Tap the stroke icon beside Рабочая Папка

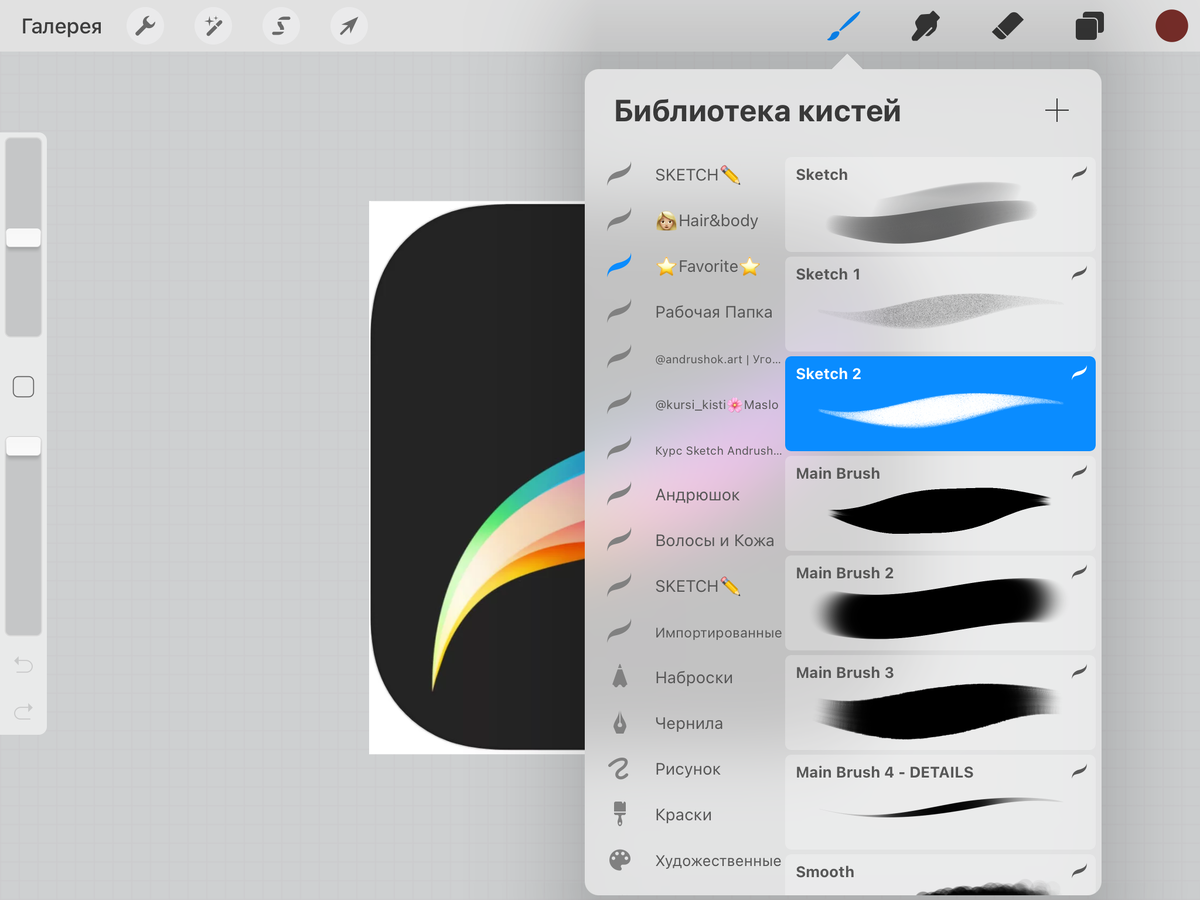tap(620, 311)
